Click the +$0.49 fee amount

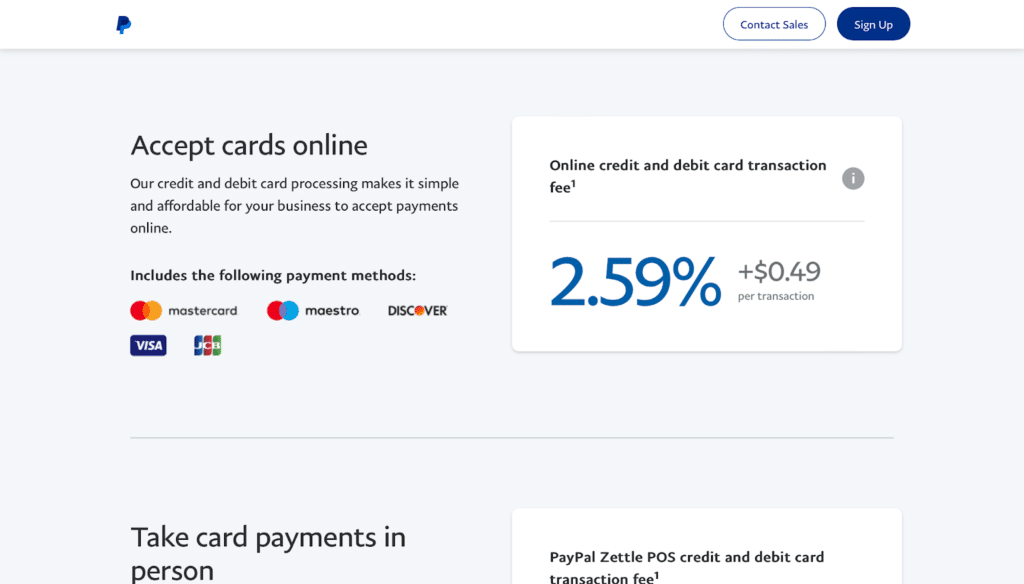pos(779,271)
